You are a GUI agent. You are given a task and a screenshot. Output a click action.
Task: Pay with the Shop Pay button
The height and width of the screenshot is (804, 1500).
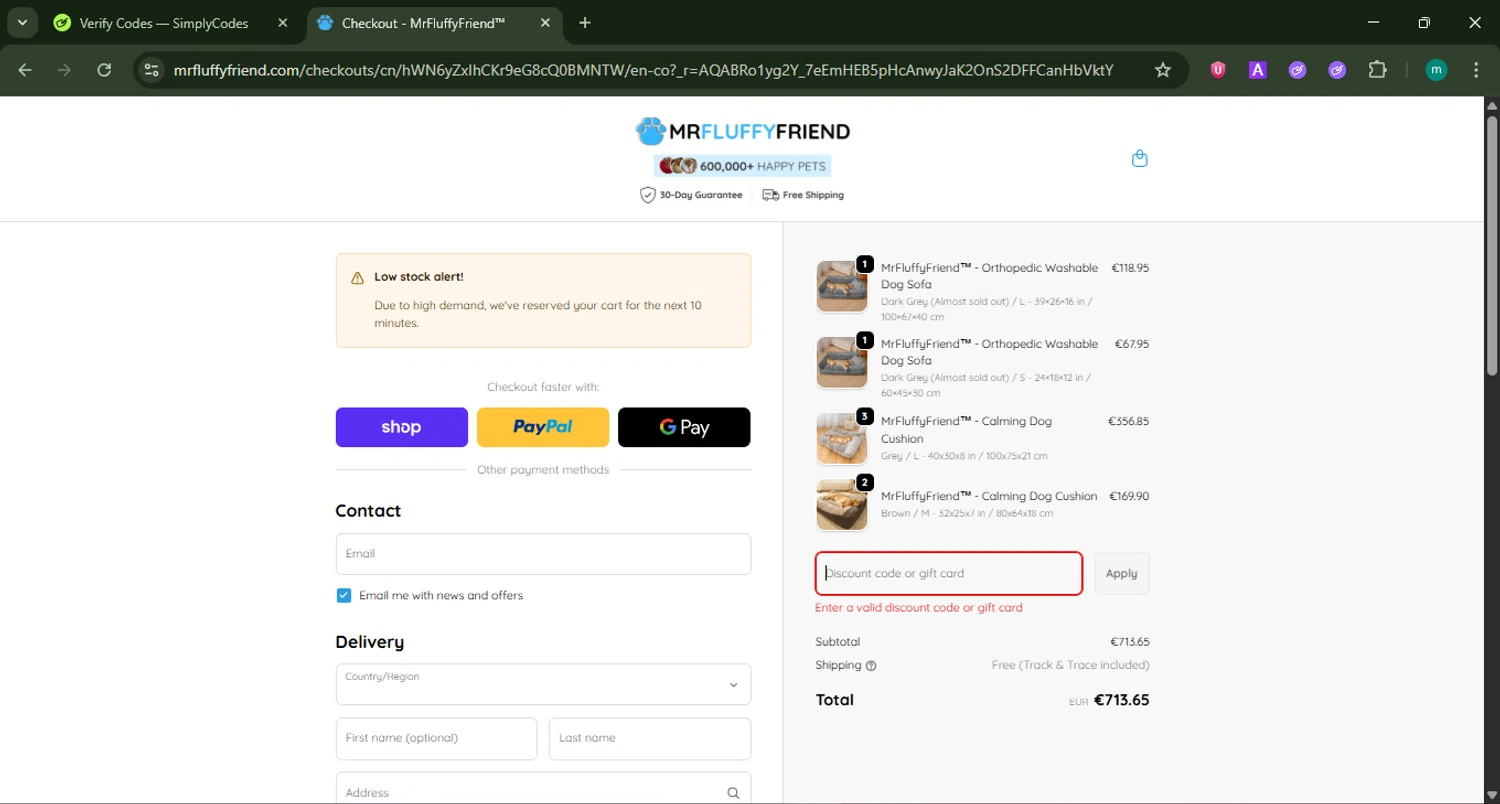pos(402,427)
